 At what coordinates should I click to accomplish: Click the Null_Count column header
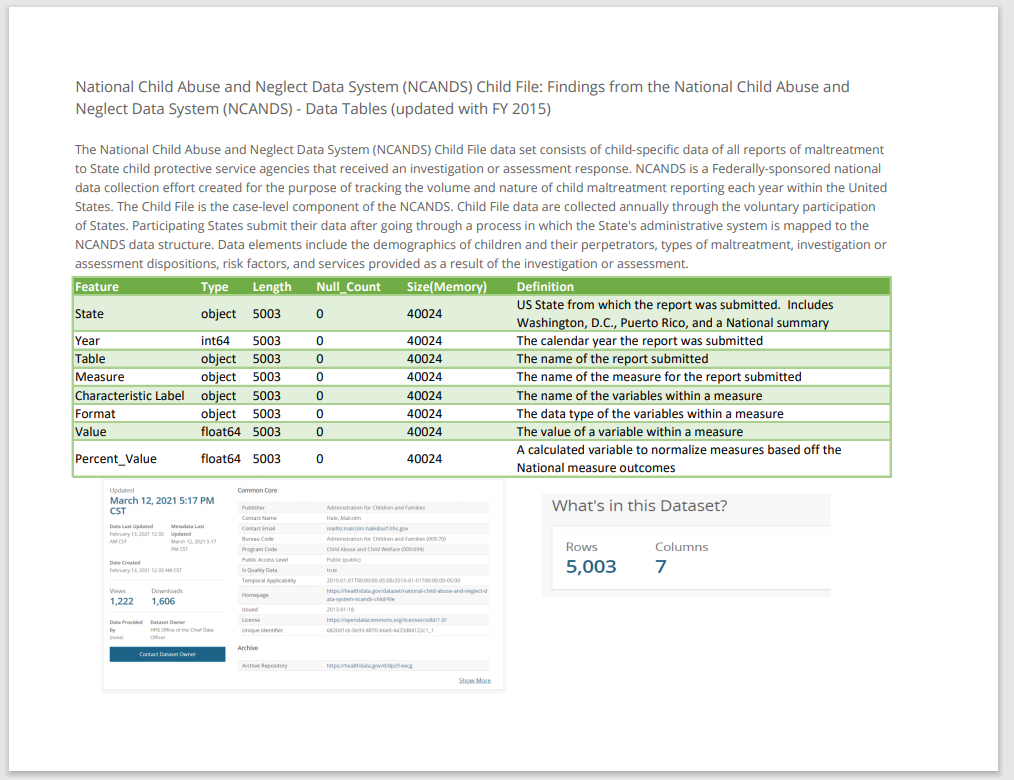coord(349,287)
